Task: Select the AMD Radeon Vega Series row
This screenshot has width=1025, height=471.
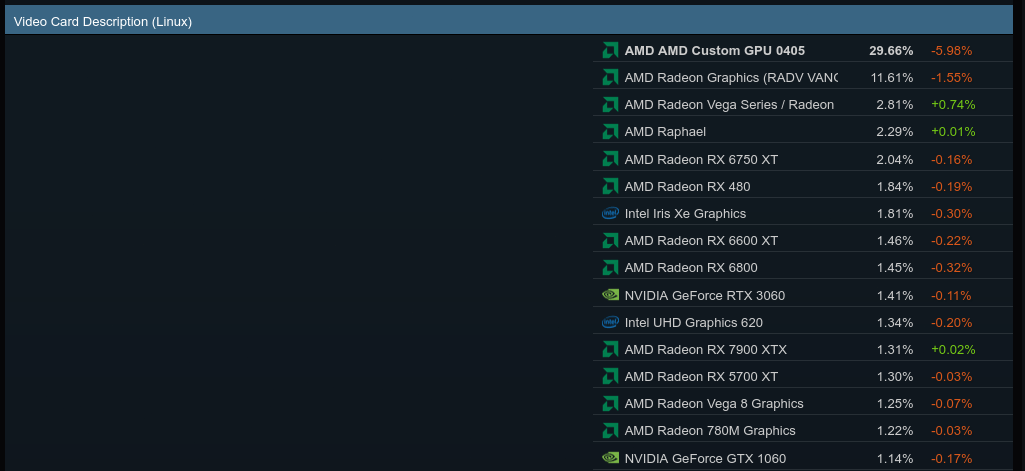Action: 729,104
